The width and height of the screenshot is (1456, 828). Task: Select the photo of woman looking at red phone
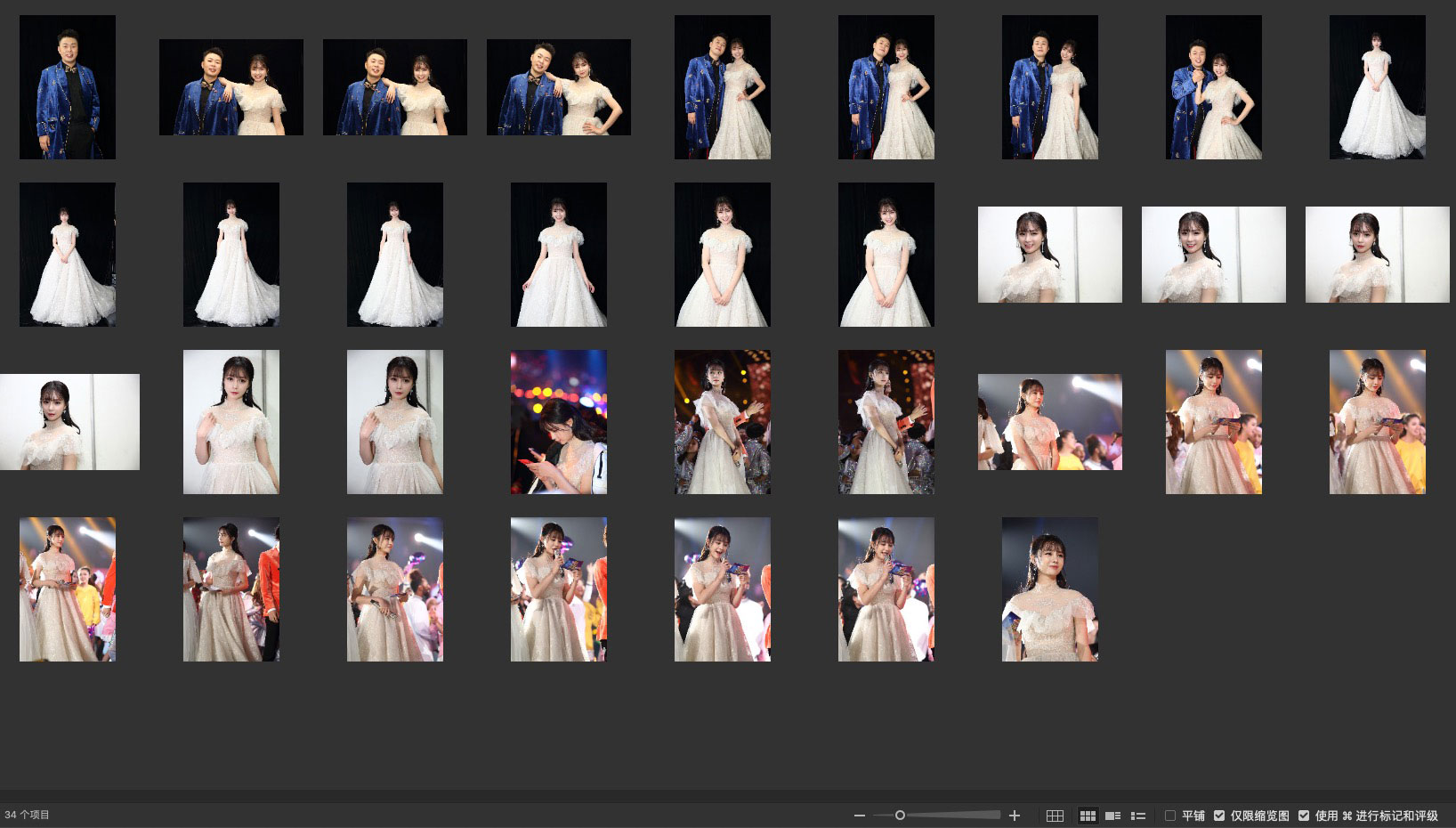[559, 422]
